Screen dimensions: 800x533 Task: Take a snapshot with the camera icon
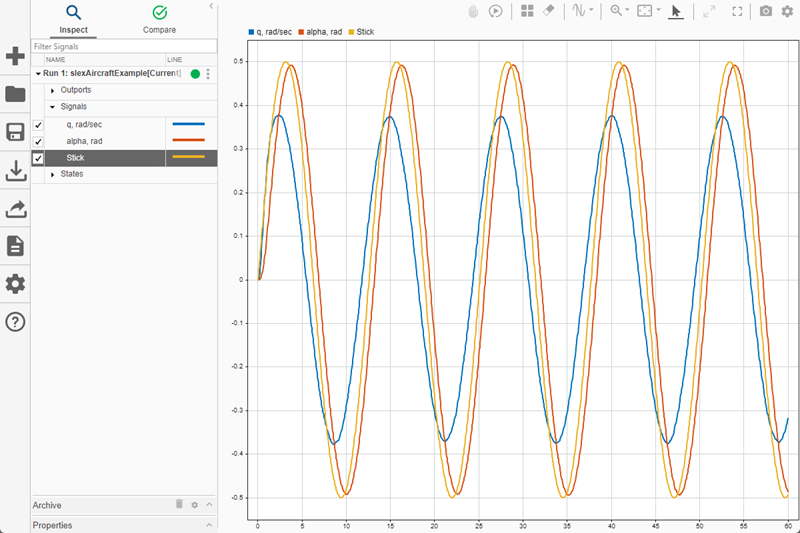pyautogui.click(x=765, y=11)
